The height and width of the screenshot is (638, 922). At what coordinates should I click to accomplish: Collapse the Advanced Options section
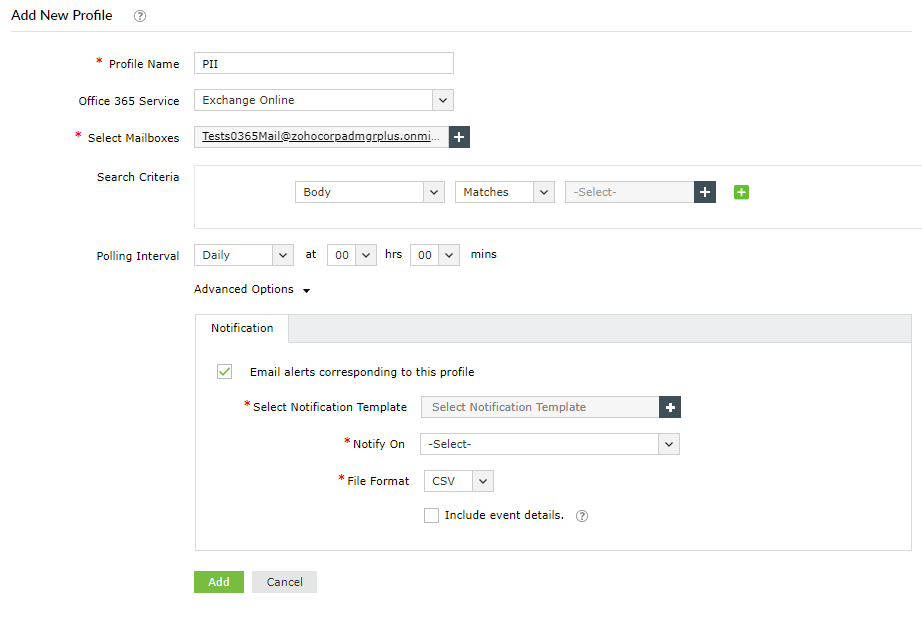pyautogui.click(x=252, y=290)
